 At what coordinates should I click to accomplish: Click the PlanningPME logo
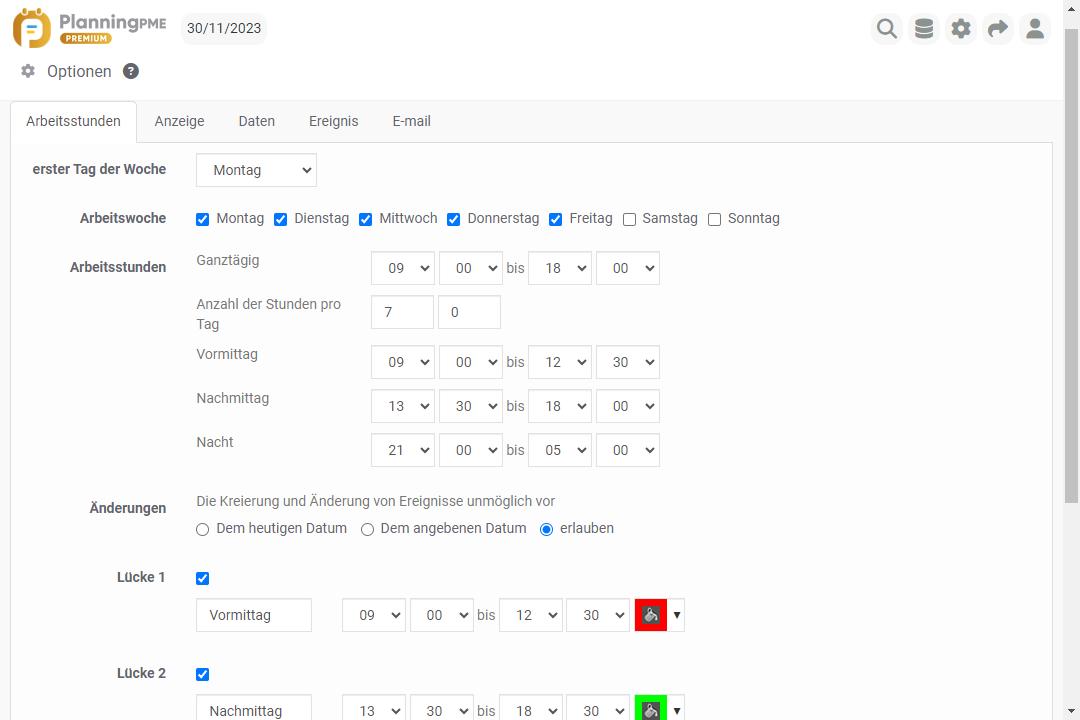(x=90, y=28)
